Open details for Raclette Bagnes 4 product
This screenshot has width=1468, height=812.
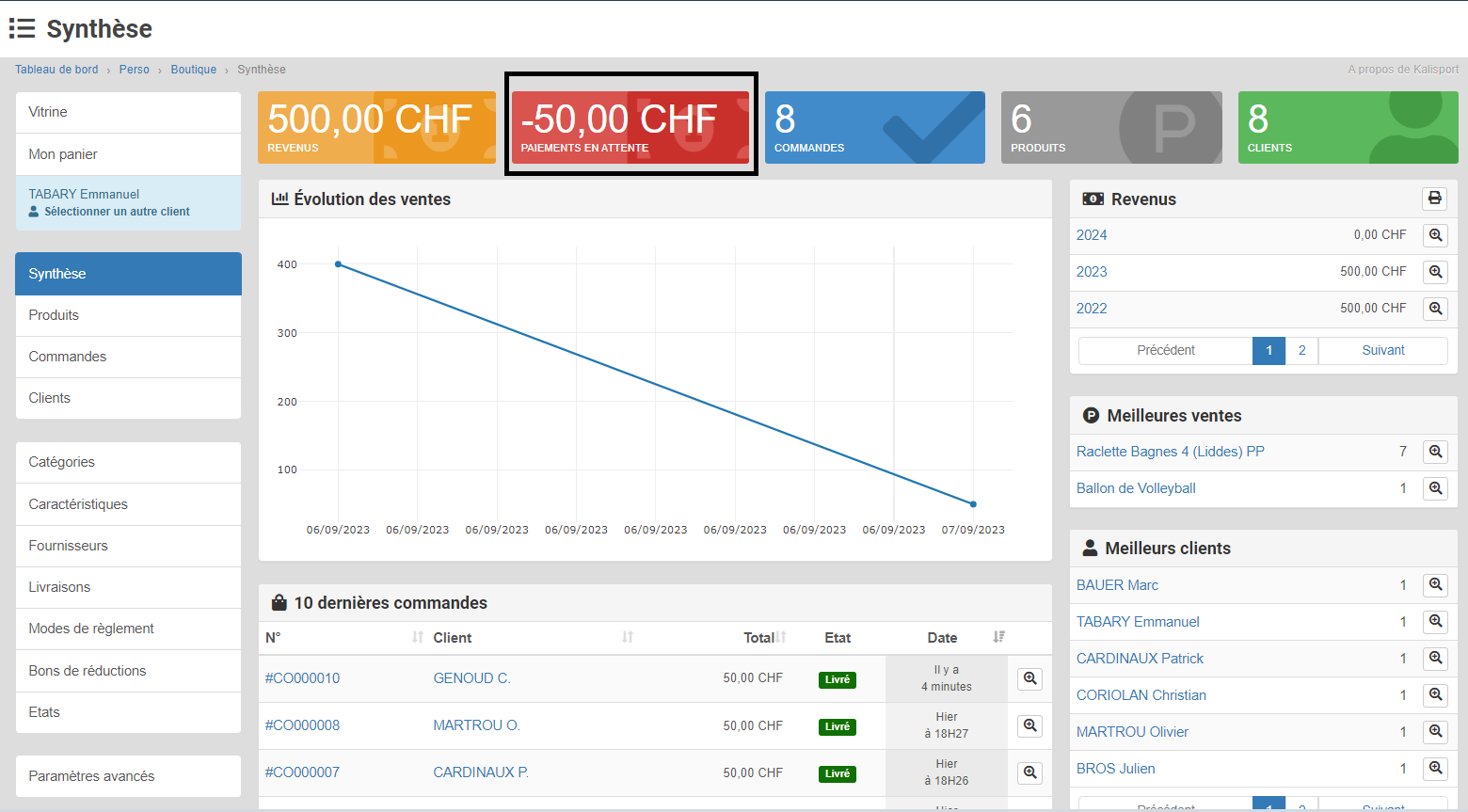[x=1435, y=452]
